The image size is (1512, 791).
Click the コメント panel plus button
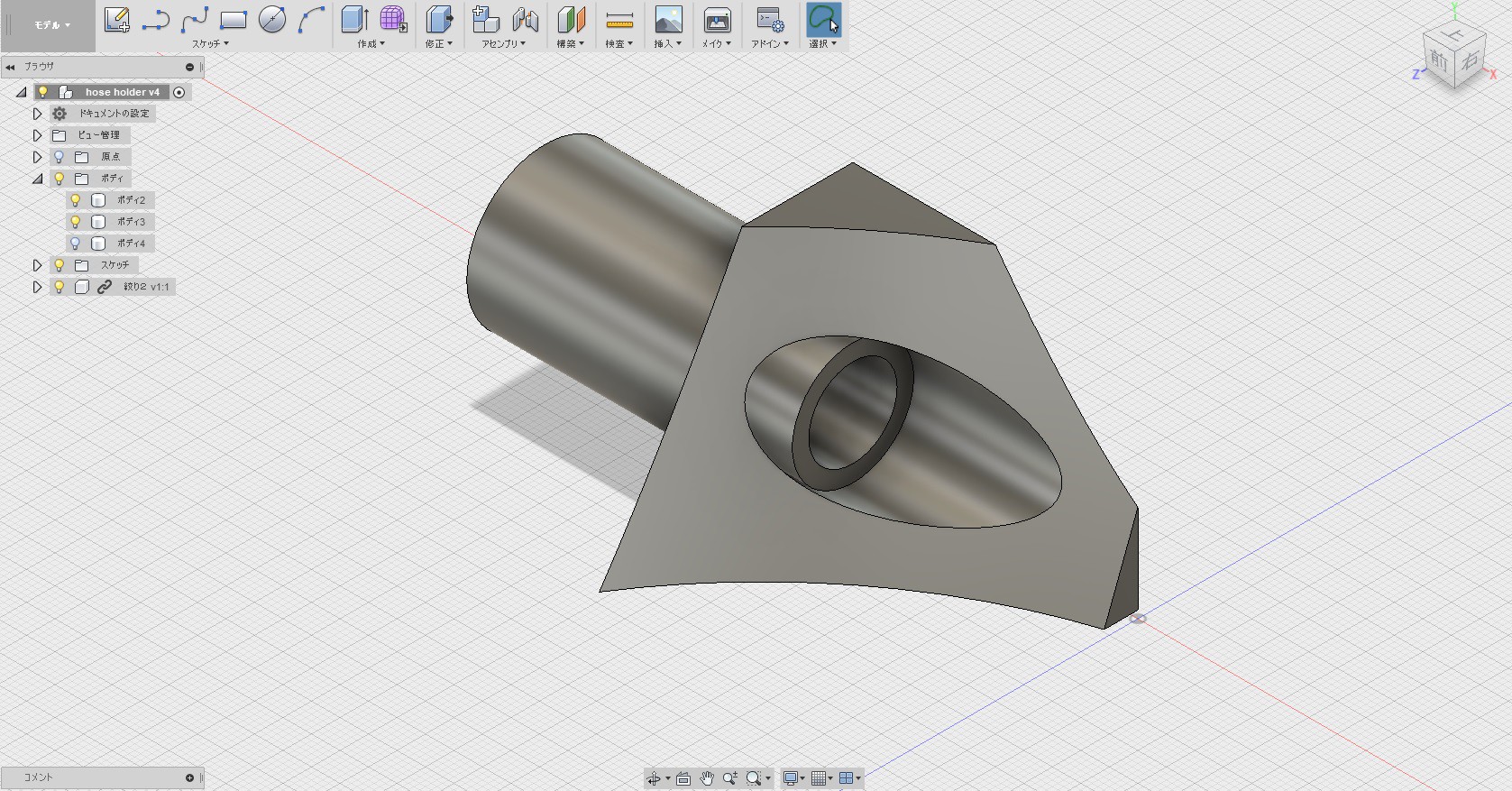[x=189, y=777]
